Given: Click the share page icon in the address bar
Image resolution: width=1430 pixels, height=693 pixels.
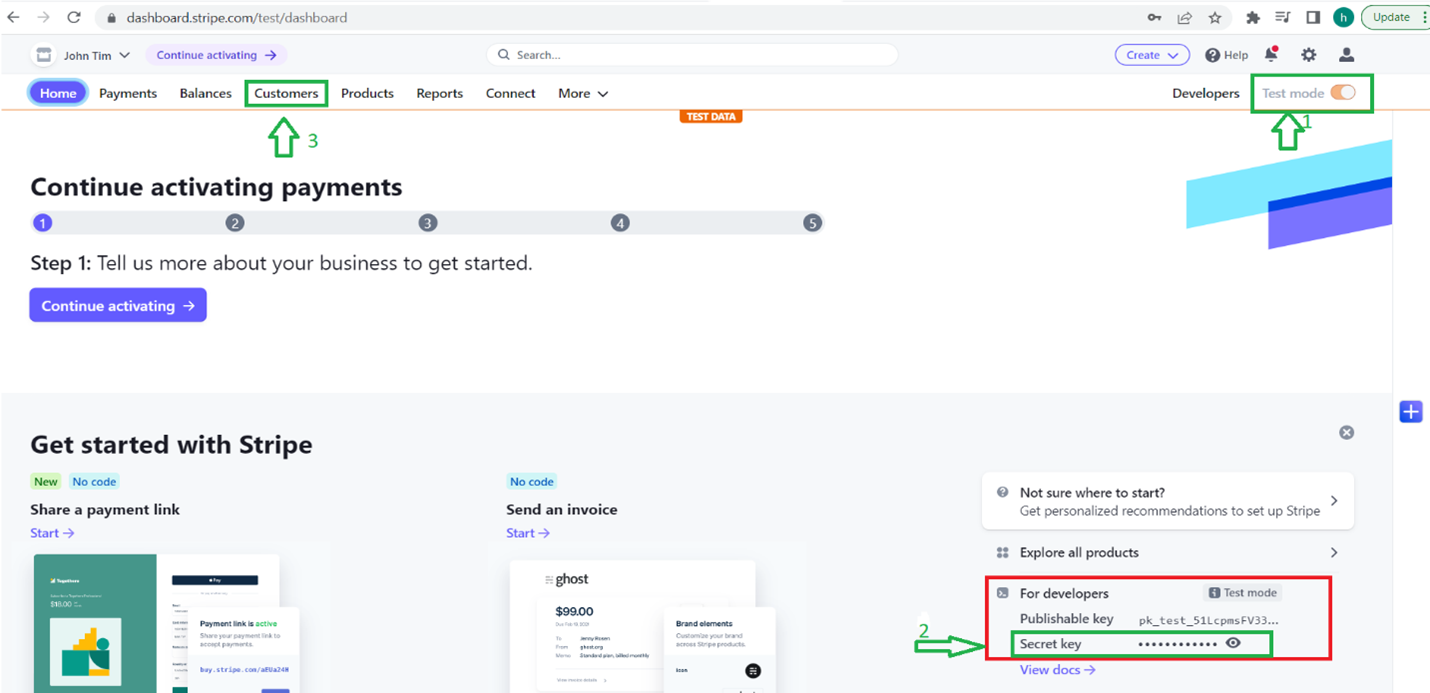Looking at the screenshot, I should 1184,18.
